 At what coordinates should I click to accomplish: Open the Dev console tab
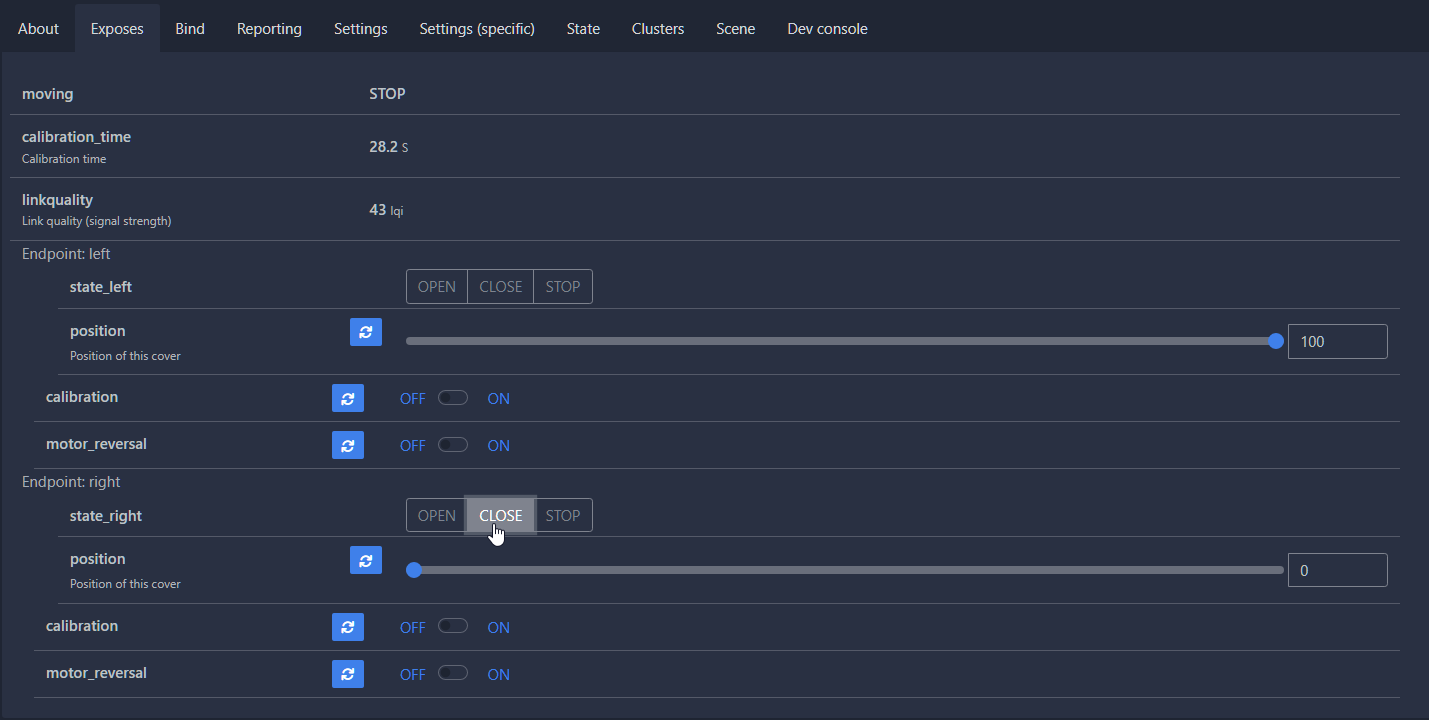(x=827, y=28)
